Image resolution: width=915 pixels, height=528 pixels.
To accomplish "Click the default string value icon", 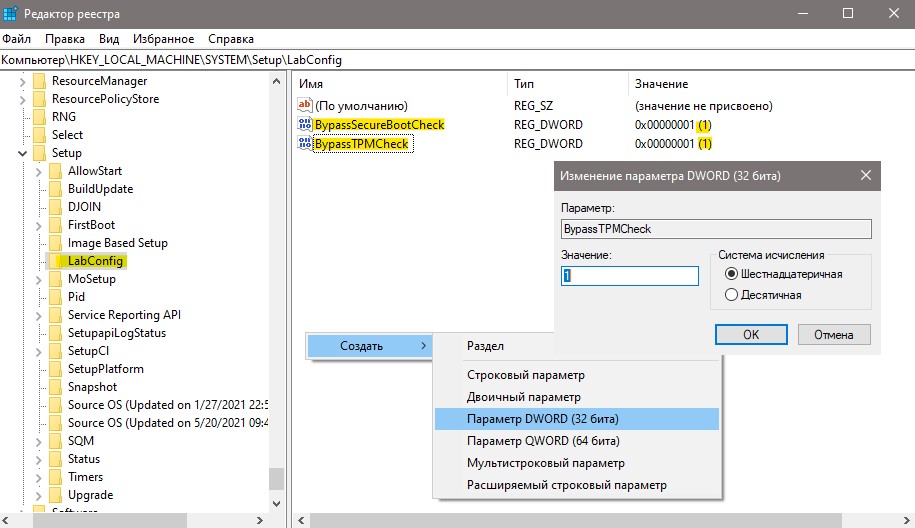I will [305, 105].
